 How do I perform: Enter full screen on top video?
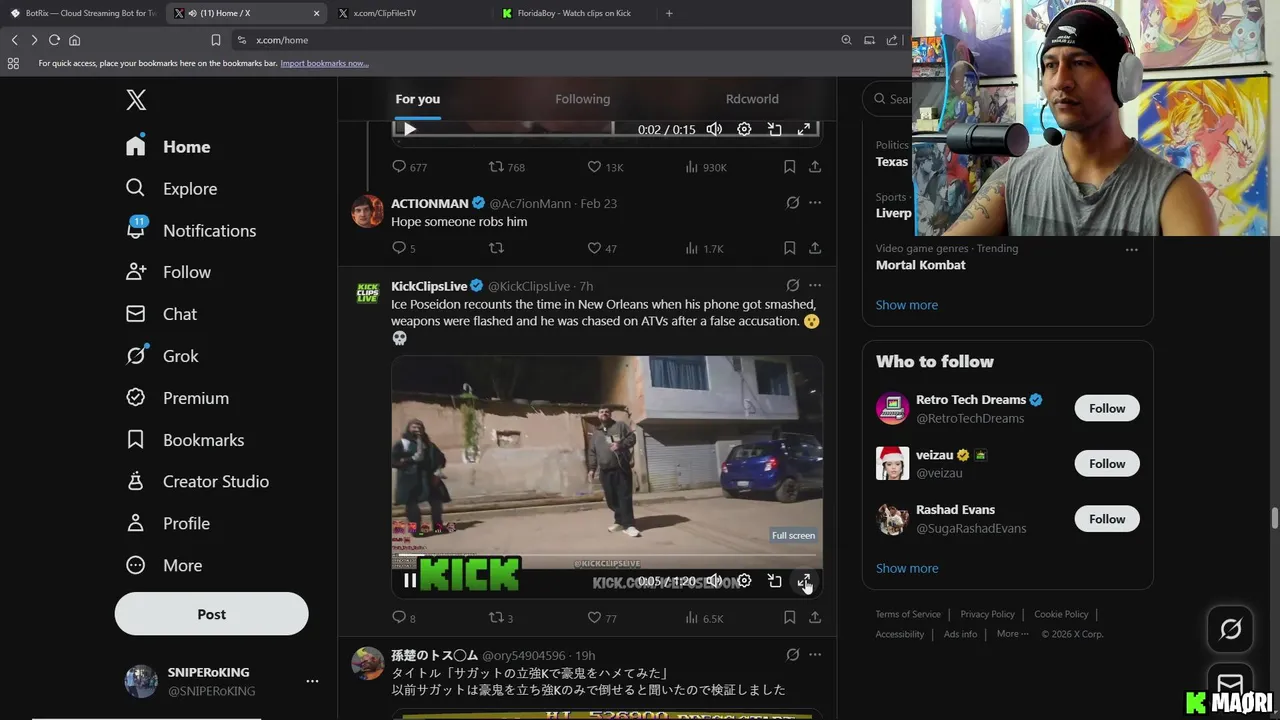[x=804, y=129]
